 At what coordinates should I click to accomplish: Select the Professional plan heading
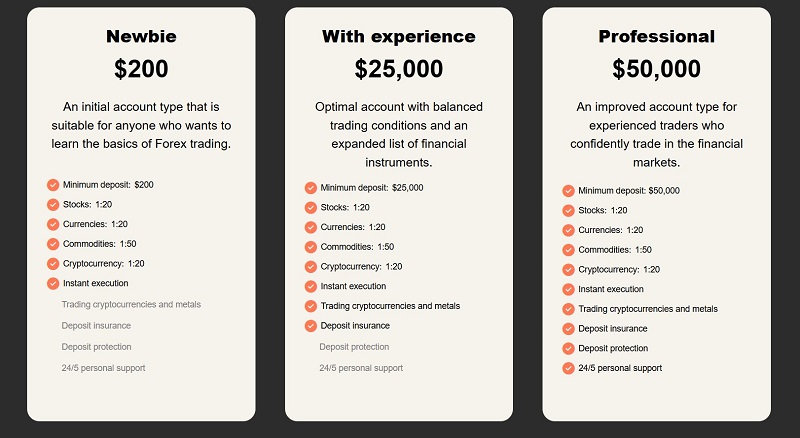(657, 36)
